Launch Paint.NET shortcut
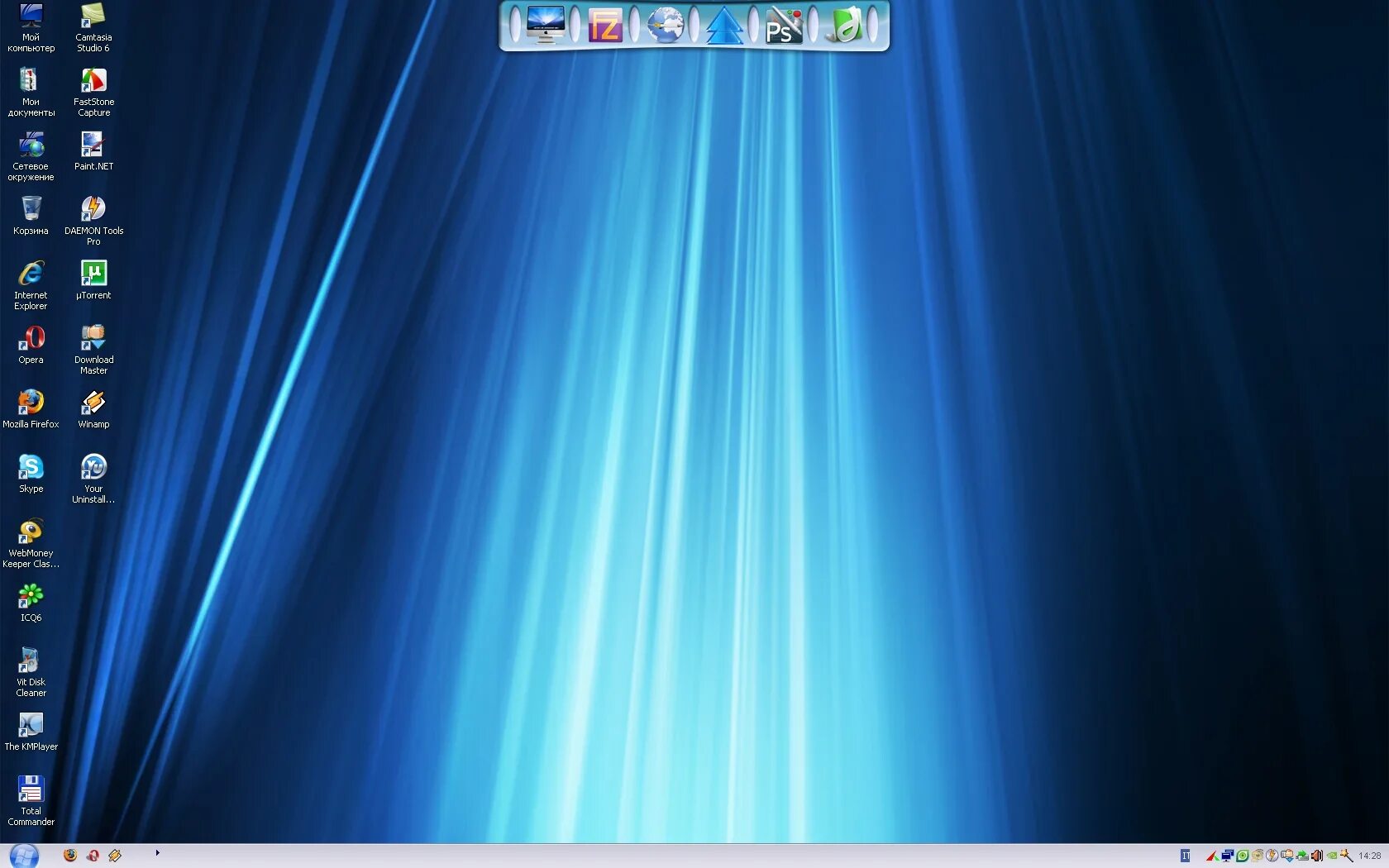1389x868 pixels. pyautogui.click(x=93, y=151)
